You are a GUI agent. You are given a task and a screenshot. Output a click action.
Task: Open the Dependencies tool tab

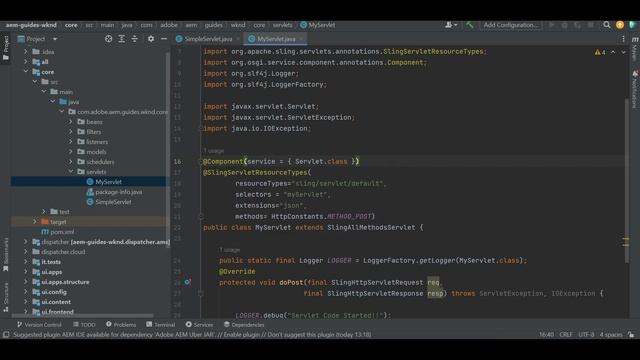click(244, 325)
